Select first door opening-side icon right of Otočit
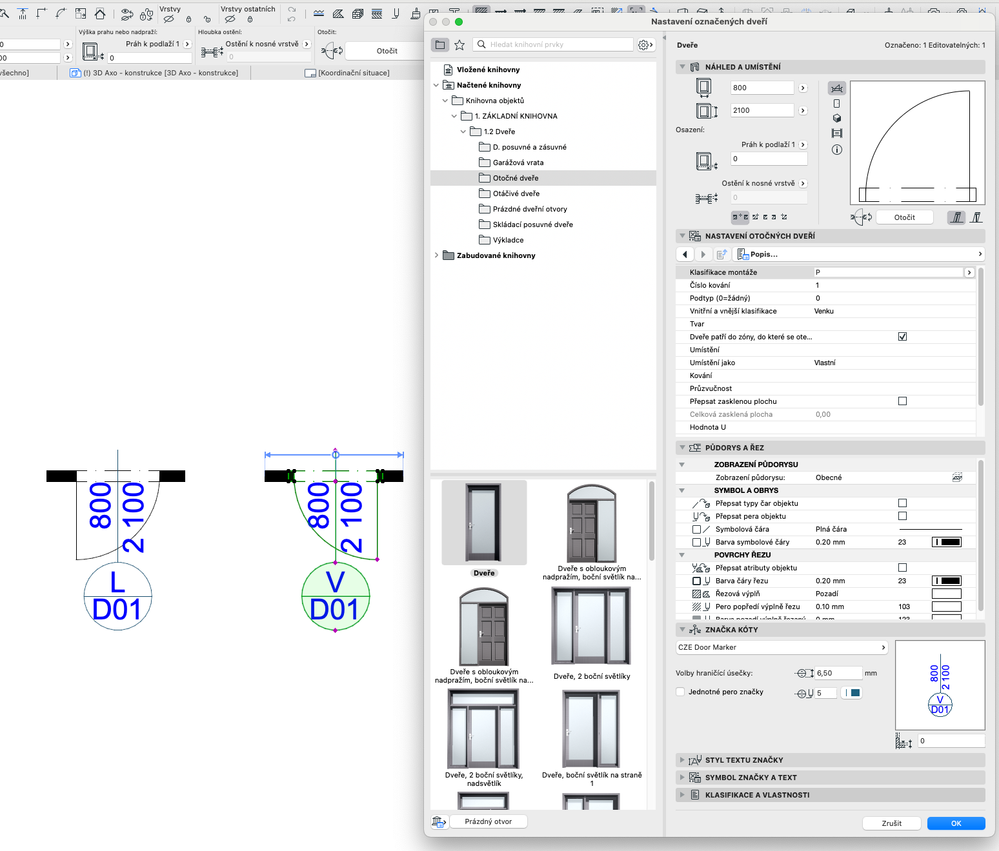The image size is (999, 851). (x=956, y=217)
